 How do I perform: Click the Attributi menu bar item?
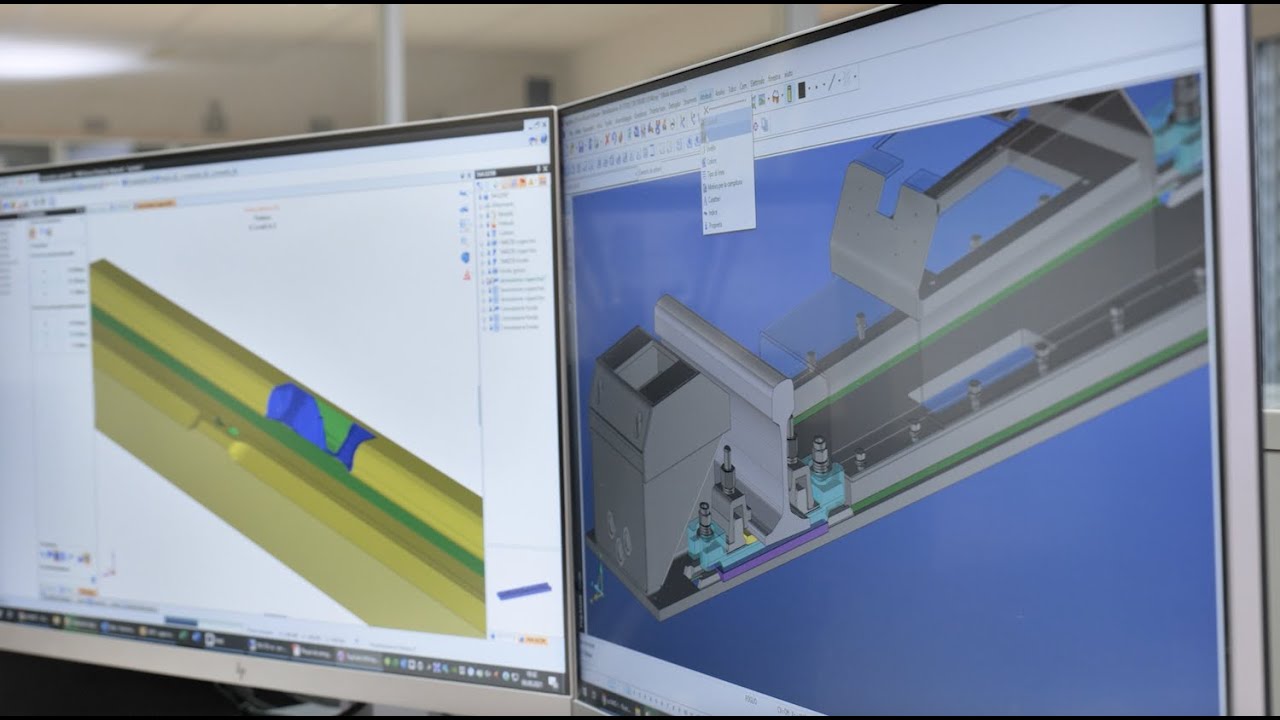pyautogui.click(x=706, y=93)
